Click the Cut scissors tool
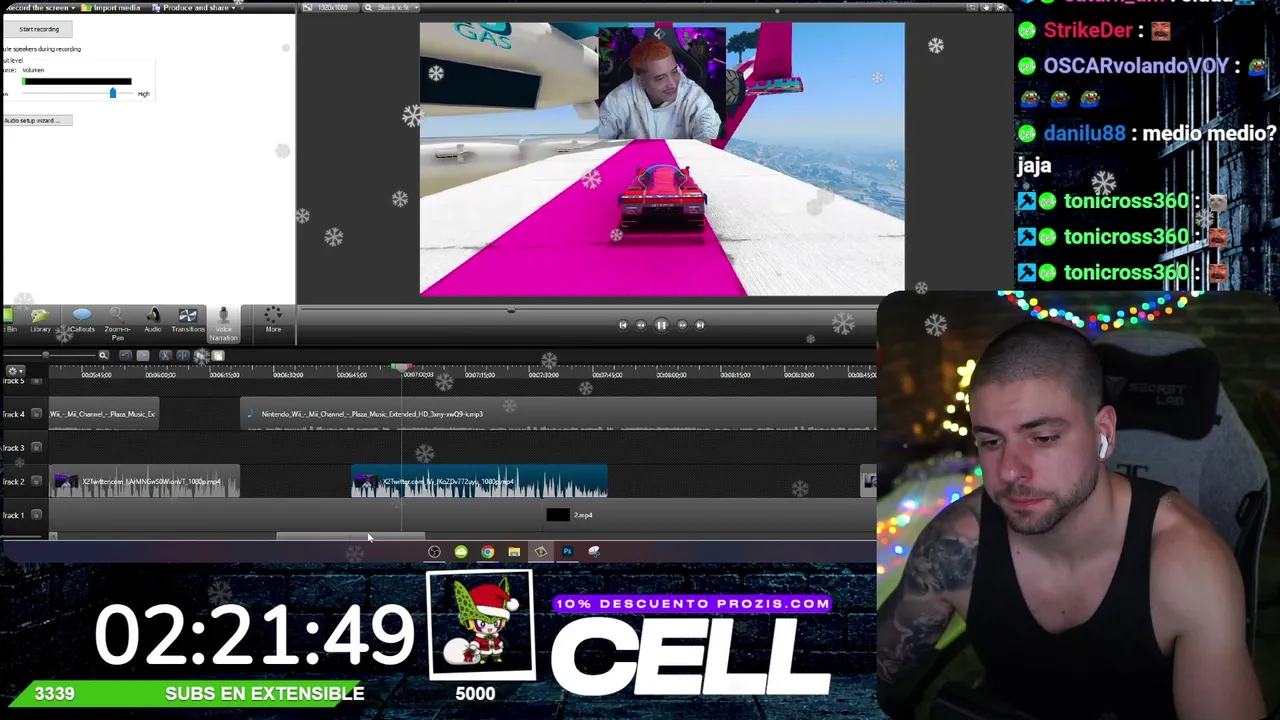1280x720 pixels. (165, 355)
